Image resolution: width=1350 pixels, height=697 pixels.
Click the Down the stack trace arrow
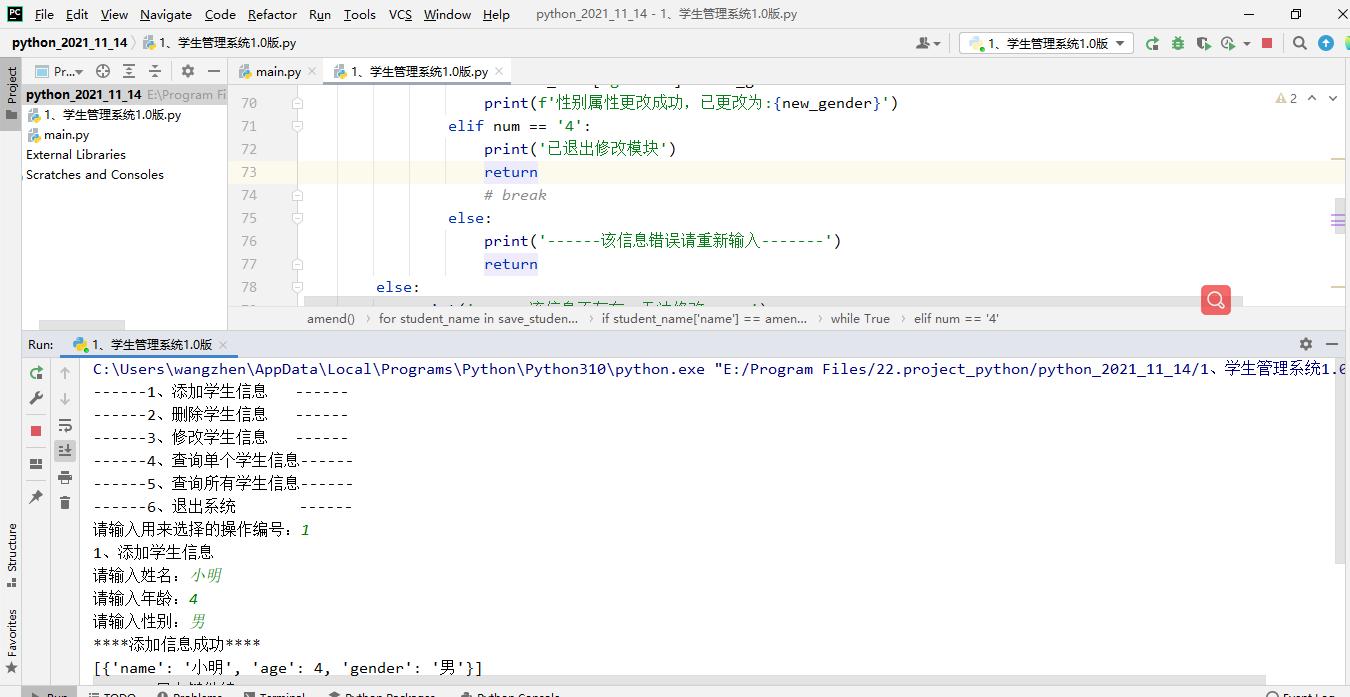(x=65, y=399)
